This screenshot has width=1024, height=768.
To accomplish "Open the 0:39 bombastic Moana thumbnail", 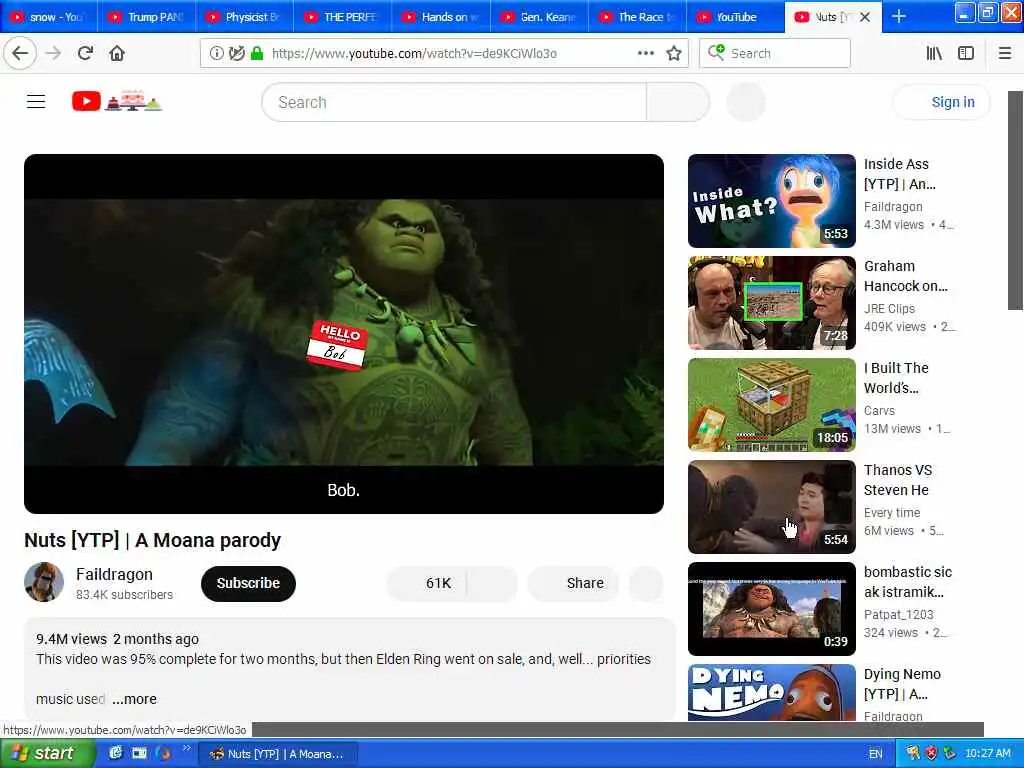I will coord(771,608).
